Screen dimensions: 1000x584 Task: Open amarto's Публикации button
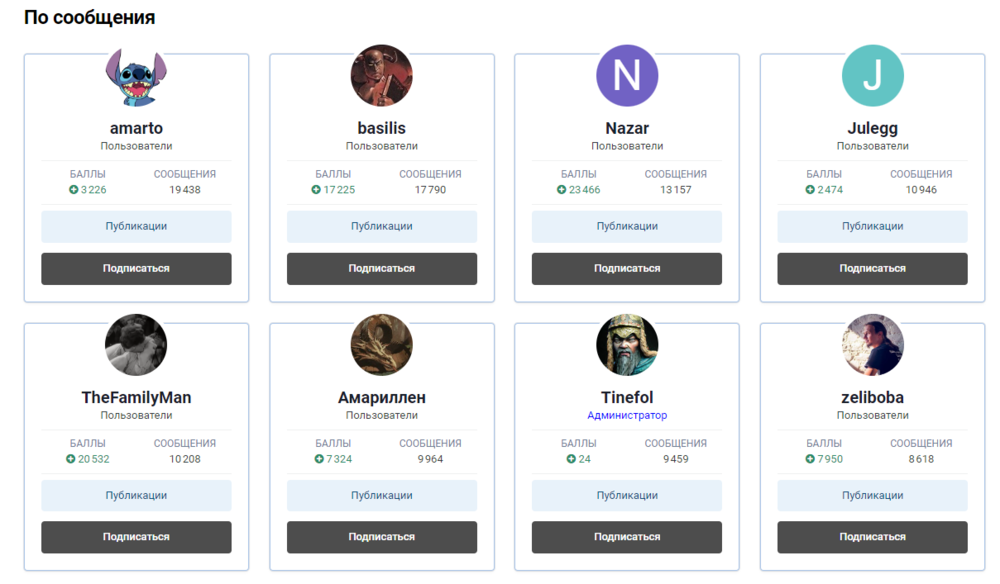136,226
